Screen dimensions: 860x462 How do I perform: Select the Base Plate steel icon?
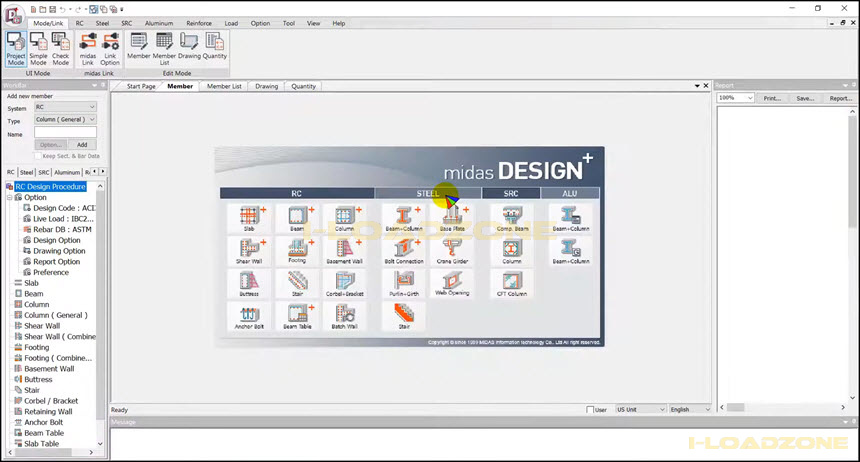[452, 218]
